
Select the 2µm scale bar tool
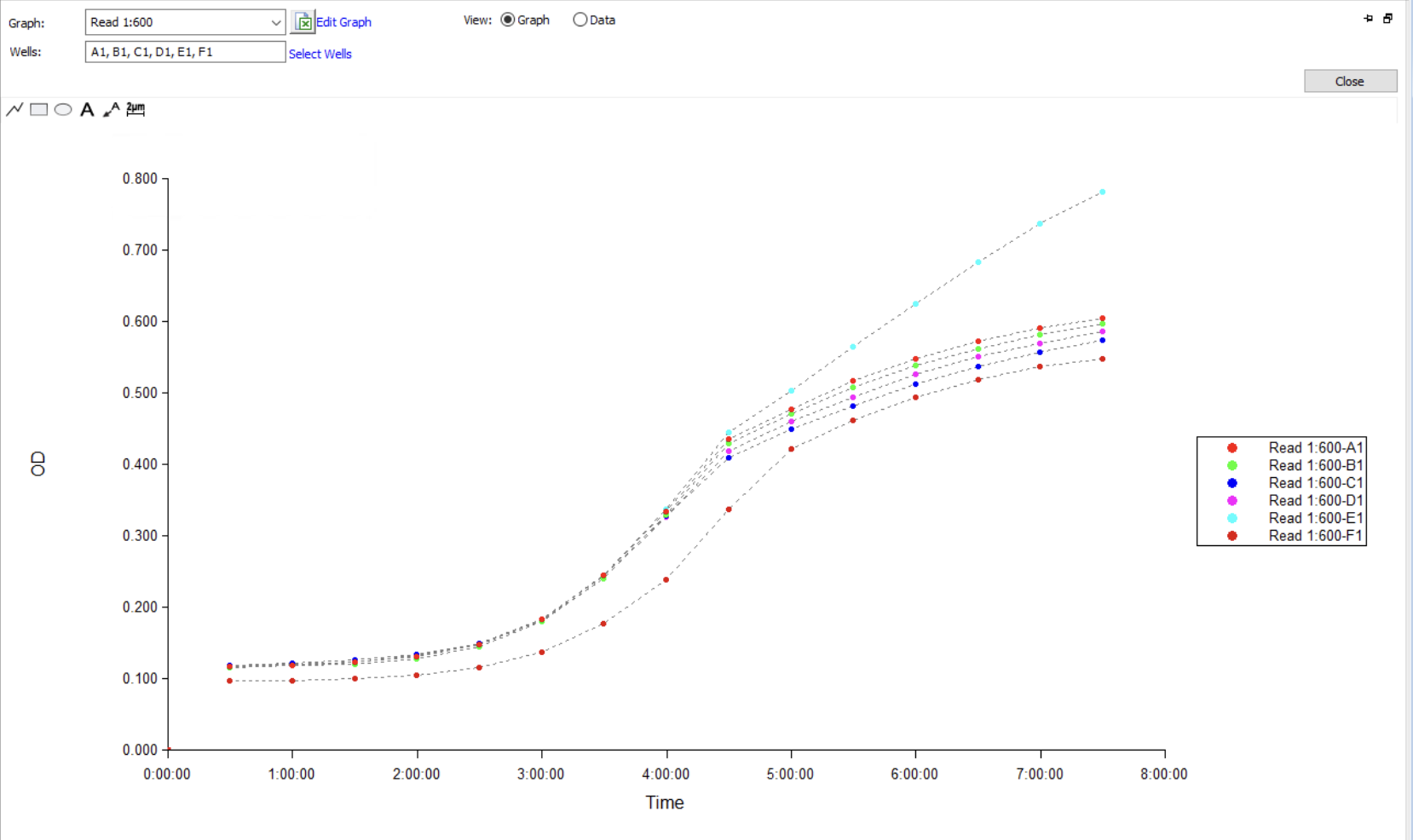(136, 109)
